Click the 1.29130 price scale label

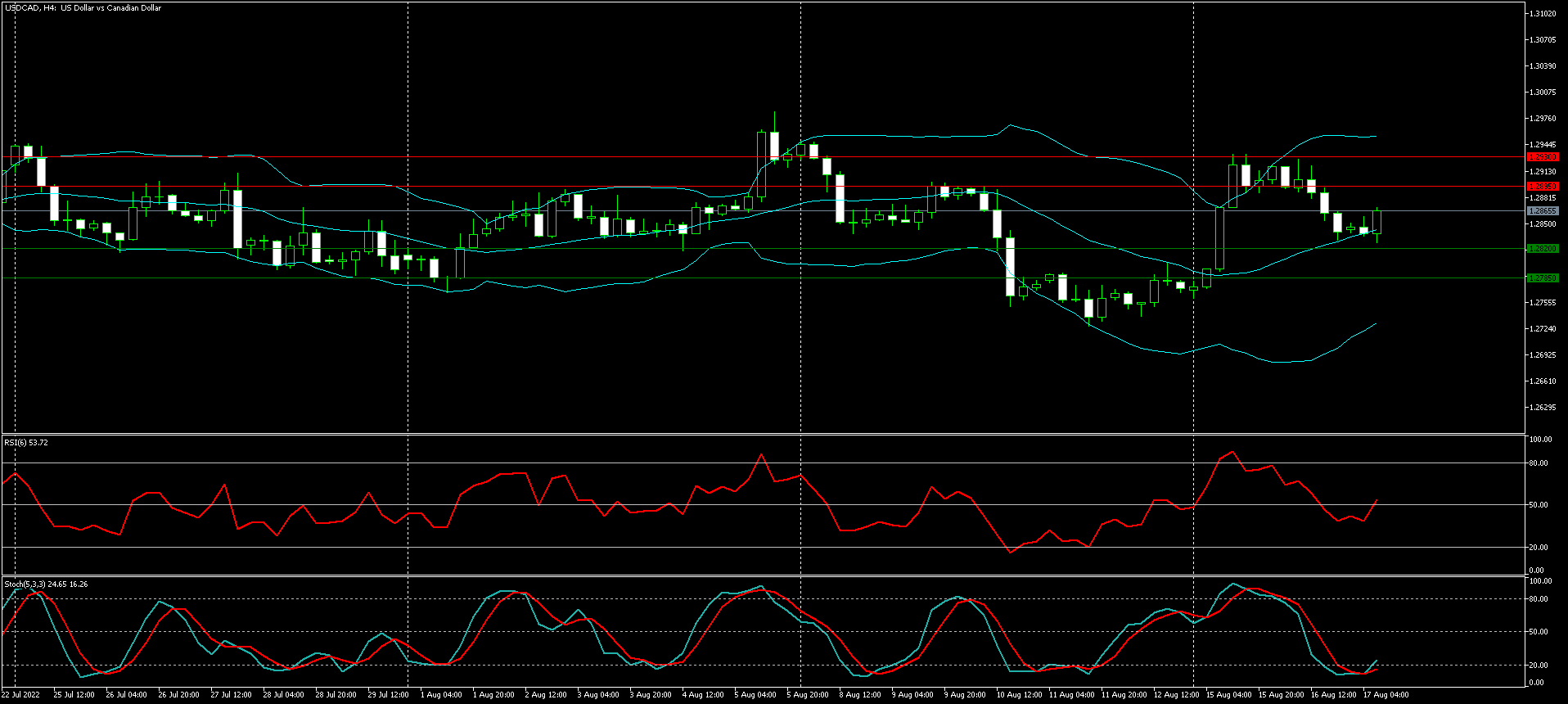point(1543,172)
